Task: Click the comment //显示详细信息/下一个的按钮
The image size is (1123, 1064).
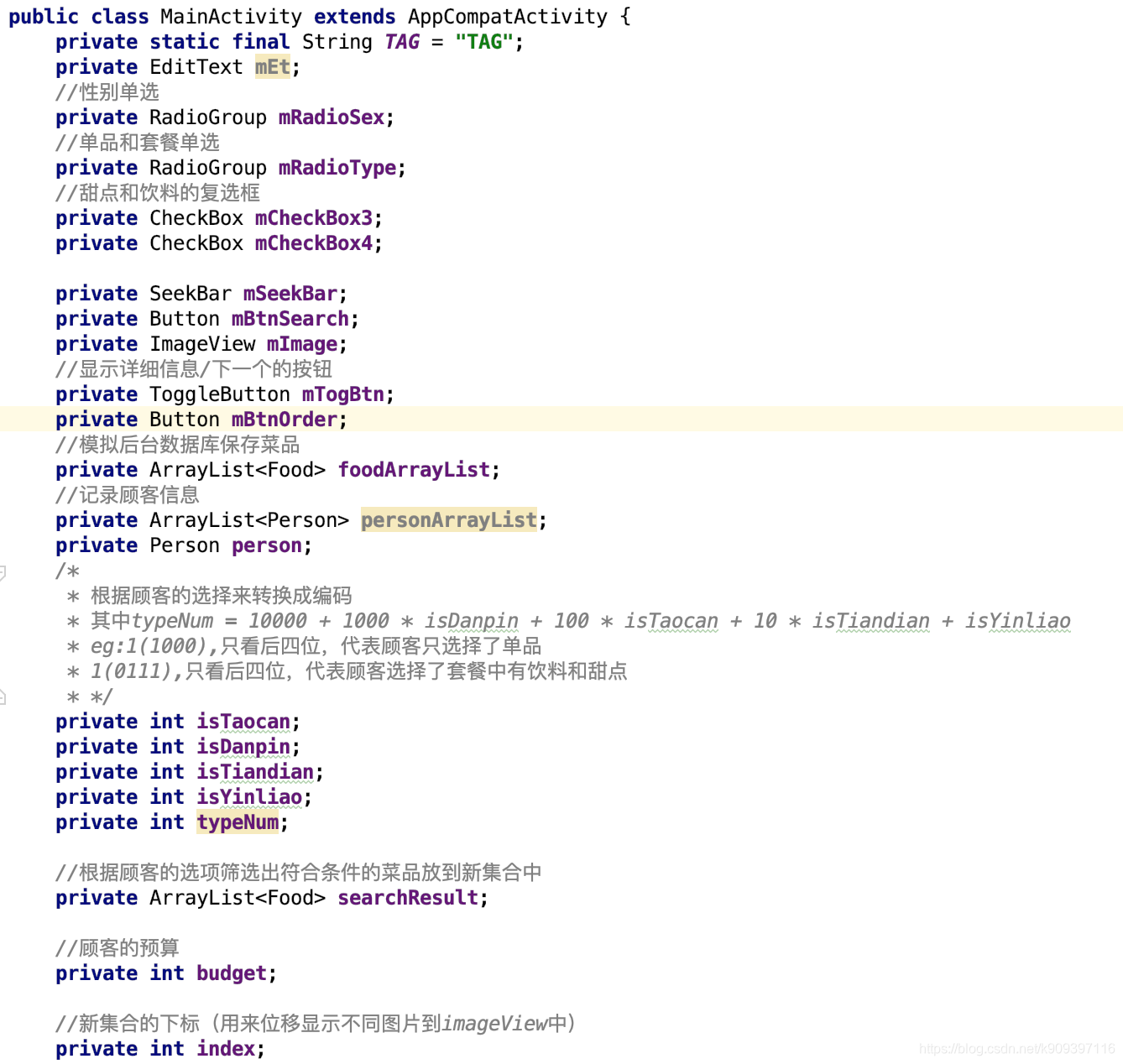Action: click(194, 369)
